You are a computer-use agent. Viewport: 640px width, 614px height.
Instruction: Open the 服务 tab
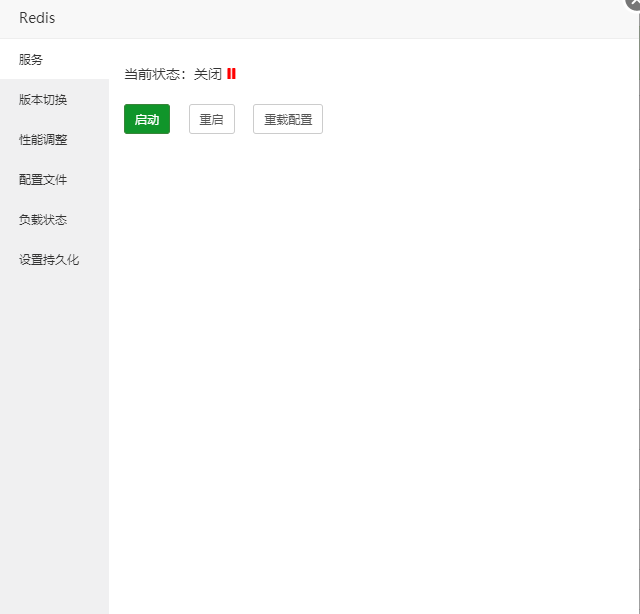(x=54, y=59)
